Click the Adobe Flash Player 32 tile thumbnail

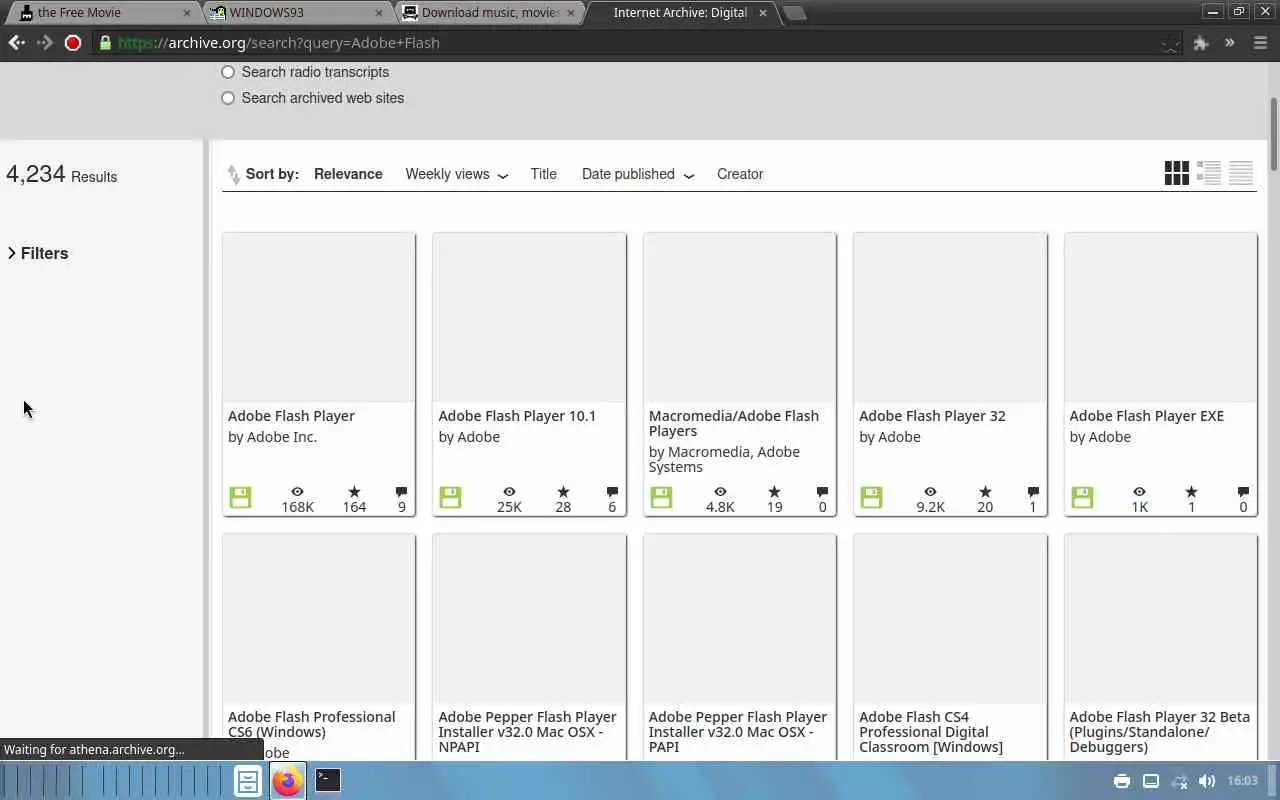[x=950, y=318]
